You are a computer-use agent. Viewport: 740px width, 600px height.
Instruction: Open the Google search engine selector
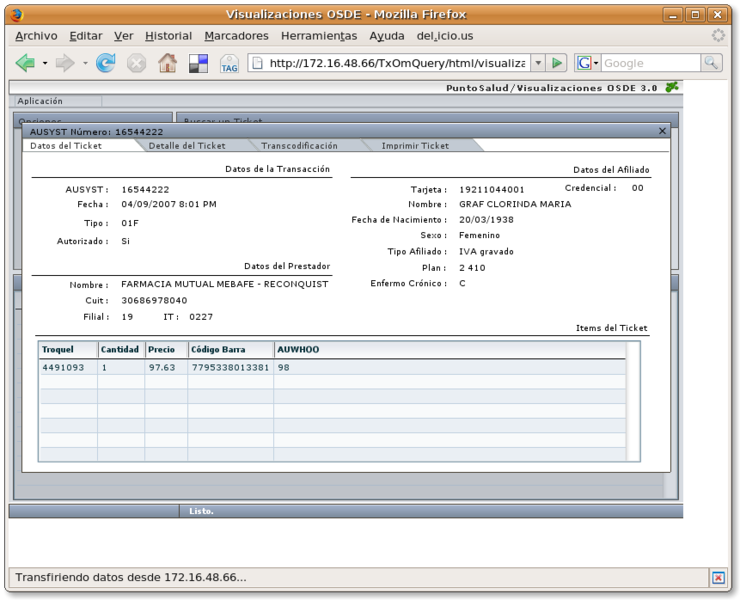[x=588, y=63]
